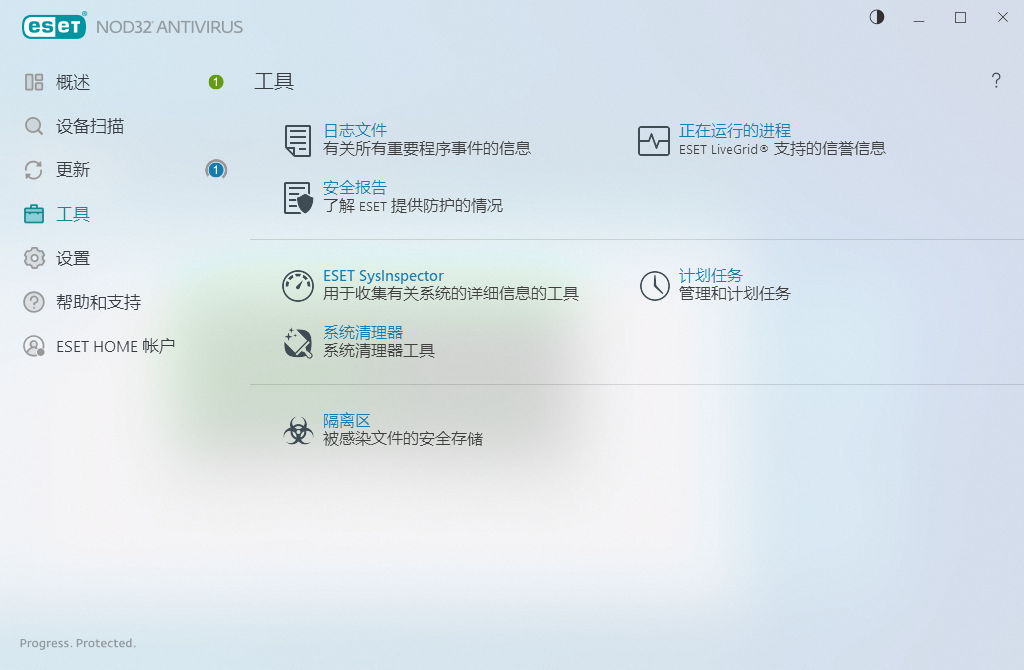Screen dimensions: 1024x670
Task: Click the 设备扫描 magnifier icon
Action: (34, 126)
